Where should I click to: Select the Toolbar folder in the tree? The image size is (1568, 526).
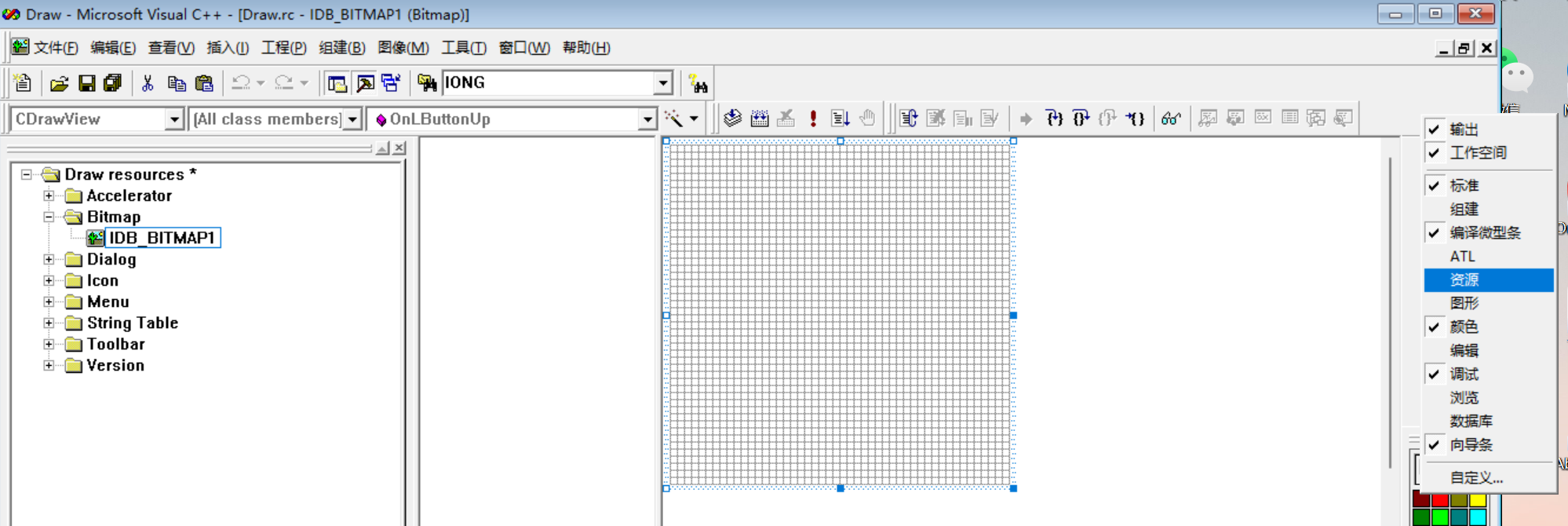coord(116,344)
